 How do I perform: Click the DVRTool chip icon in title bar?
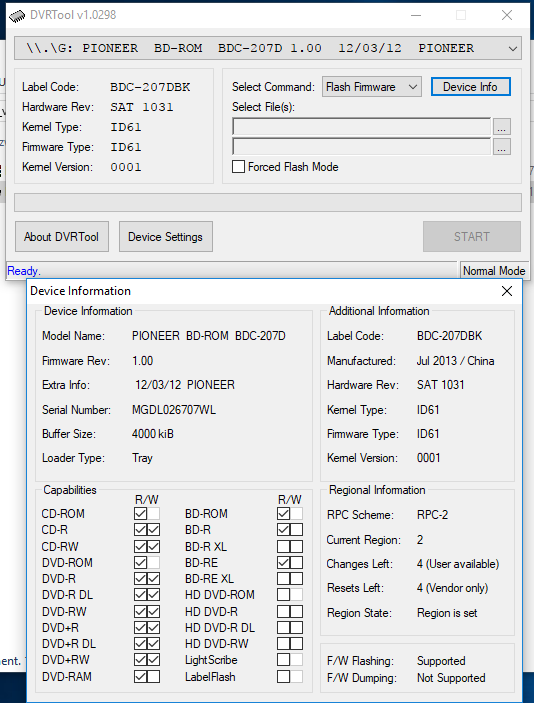pos(17,15)
